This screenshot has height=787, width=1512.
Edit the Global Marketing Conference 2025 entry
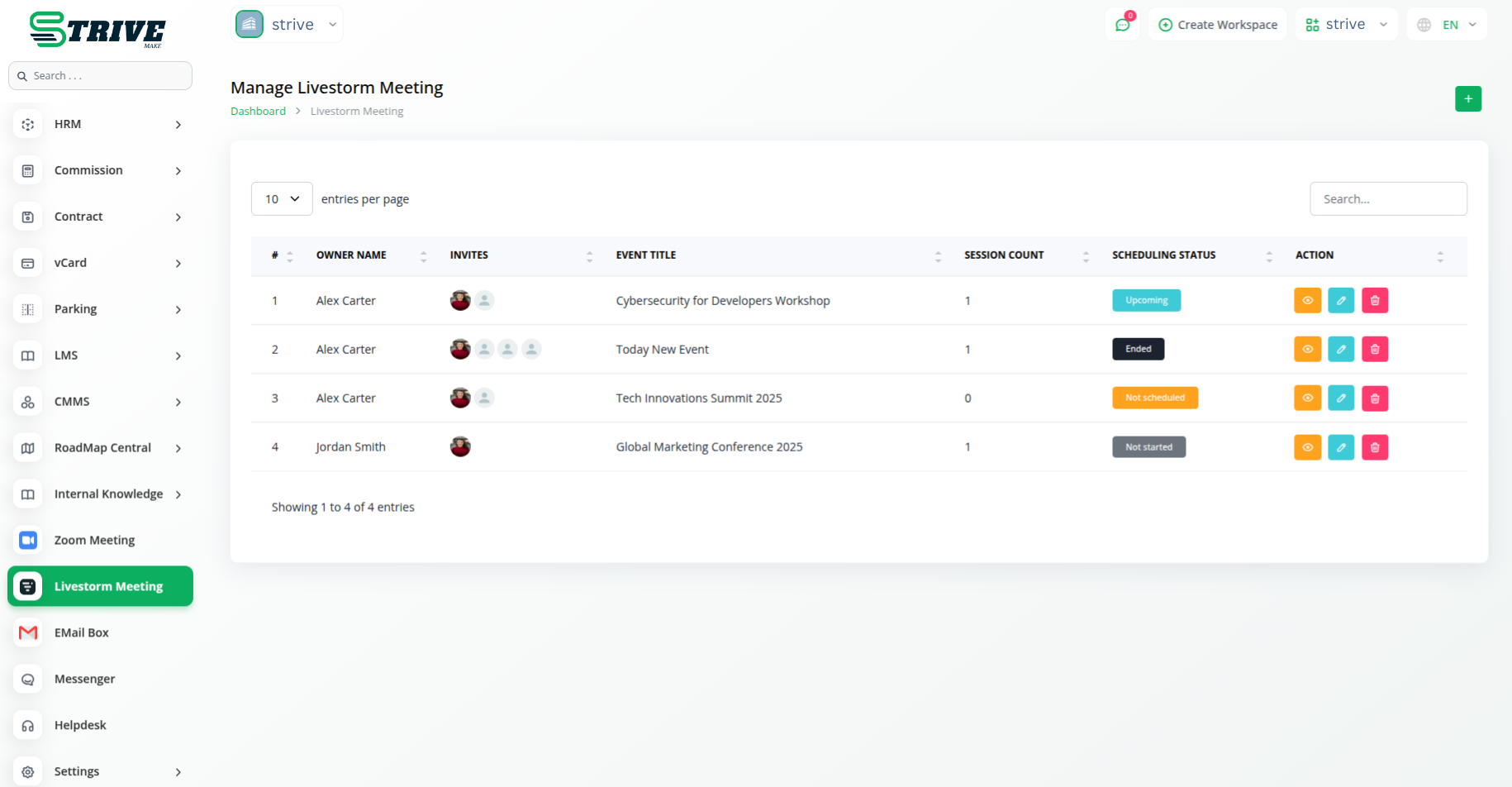1340,447
